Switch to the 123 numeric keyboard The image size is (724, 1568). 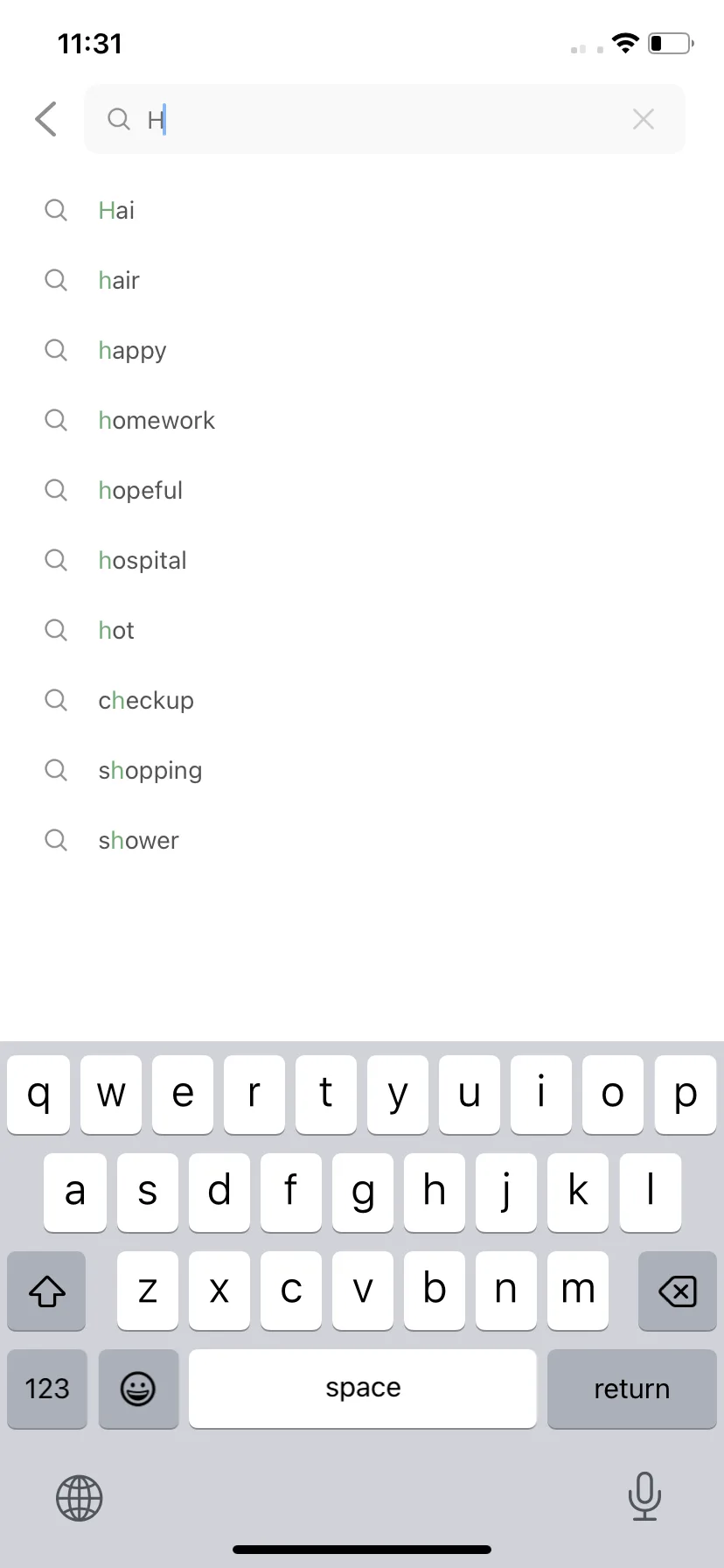click(x=47, y=1389)
